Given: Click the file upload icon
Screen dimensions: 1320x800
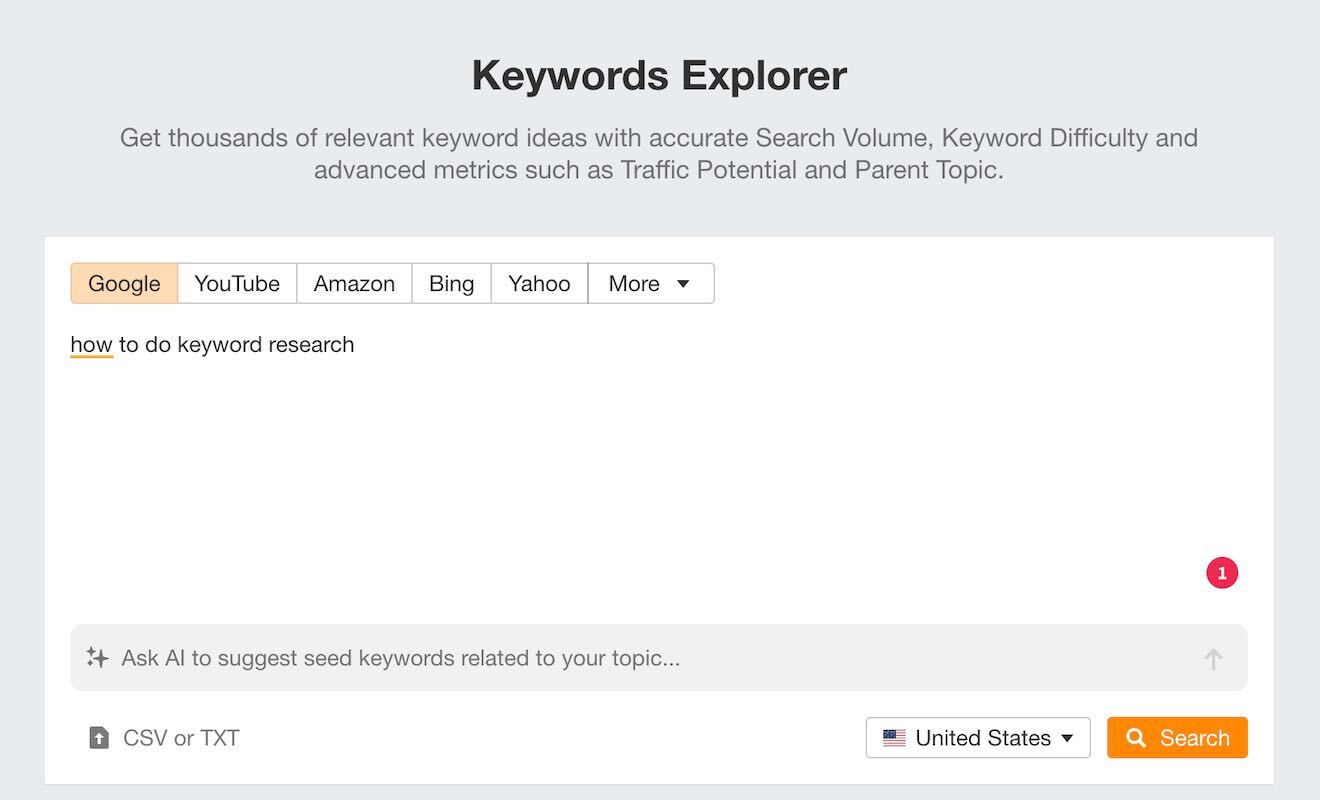Looking at the screenshot, I should [99, 738].
